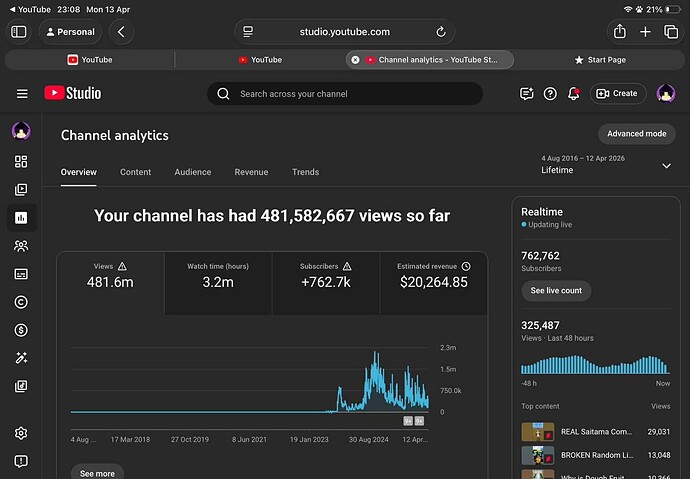Viewport: 690px width, 479px height.
Task: Switch to the Revenue tab
Action: point(251,172)
